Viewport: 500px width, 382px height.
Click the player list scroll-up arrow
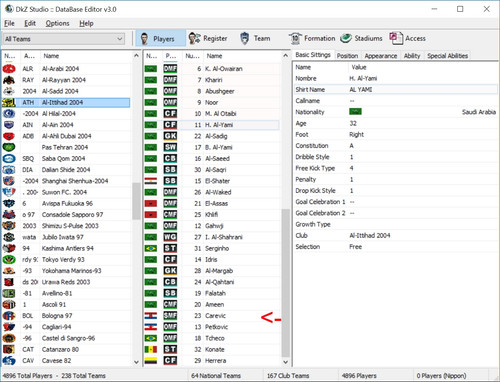(x=285, y=55)
